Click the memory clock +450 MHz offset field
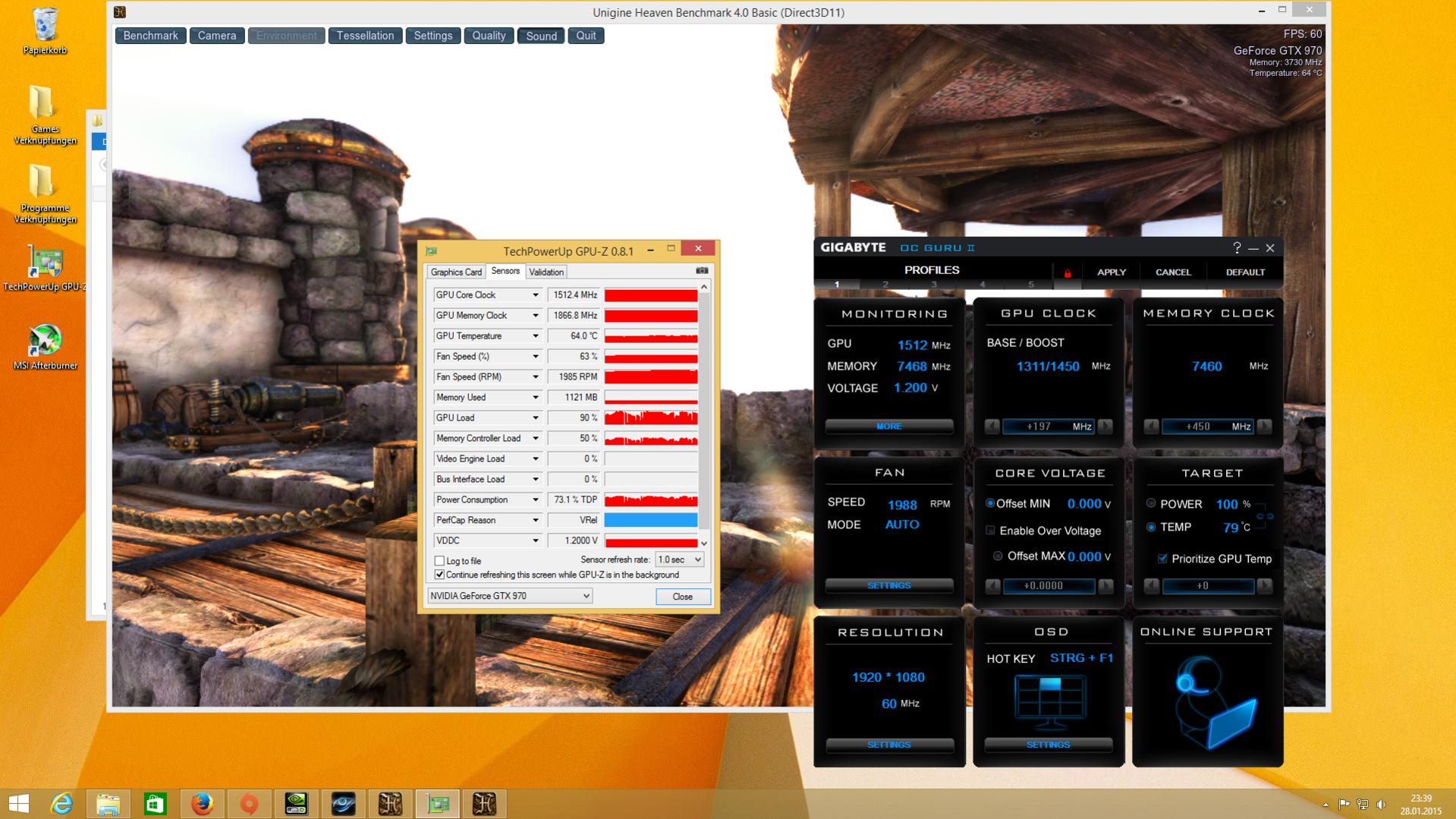The image size is (1456, 819). pos(1208,427)
